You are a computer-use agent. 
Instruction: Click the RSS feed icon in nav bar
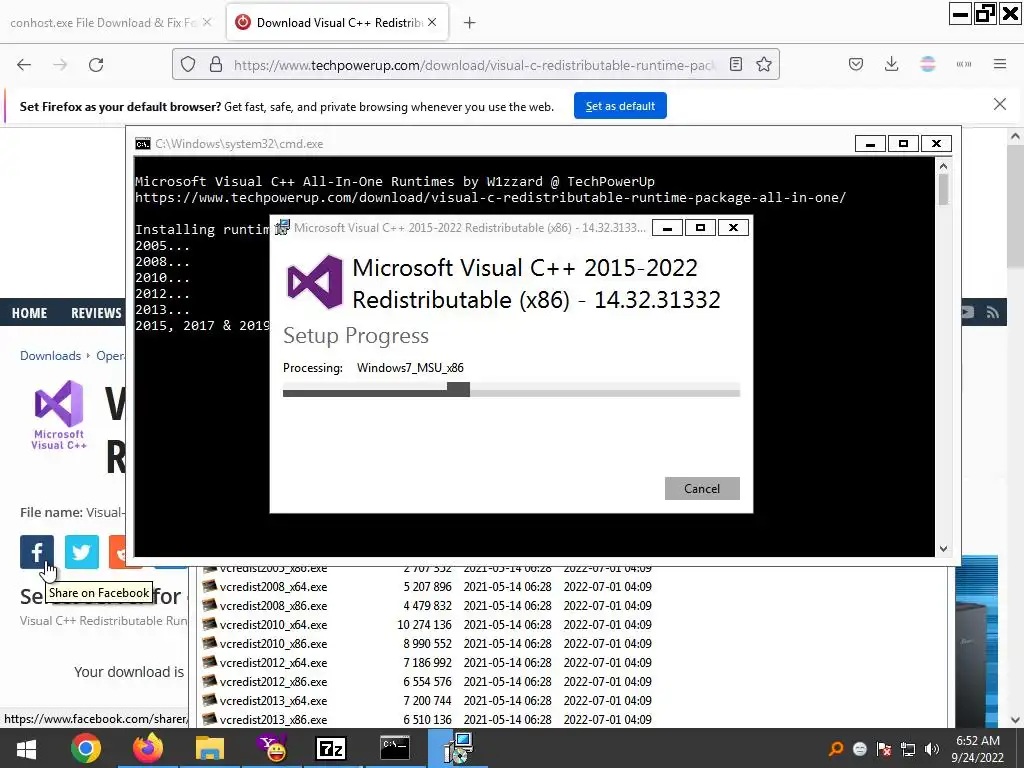(x=993, y=313)
